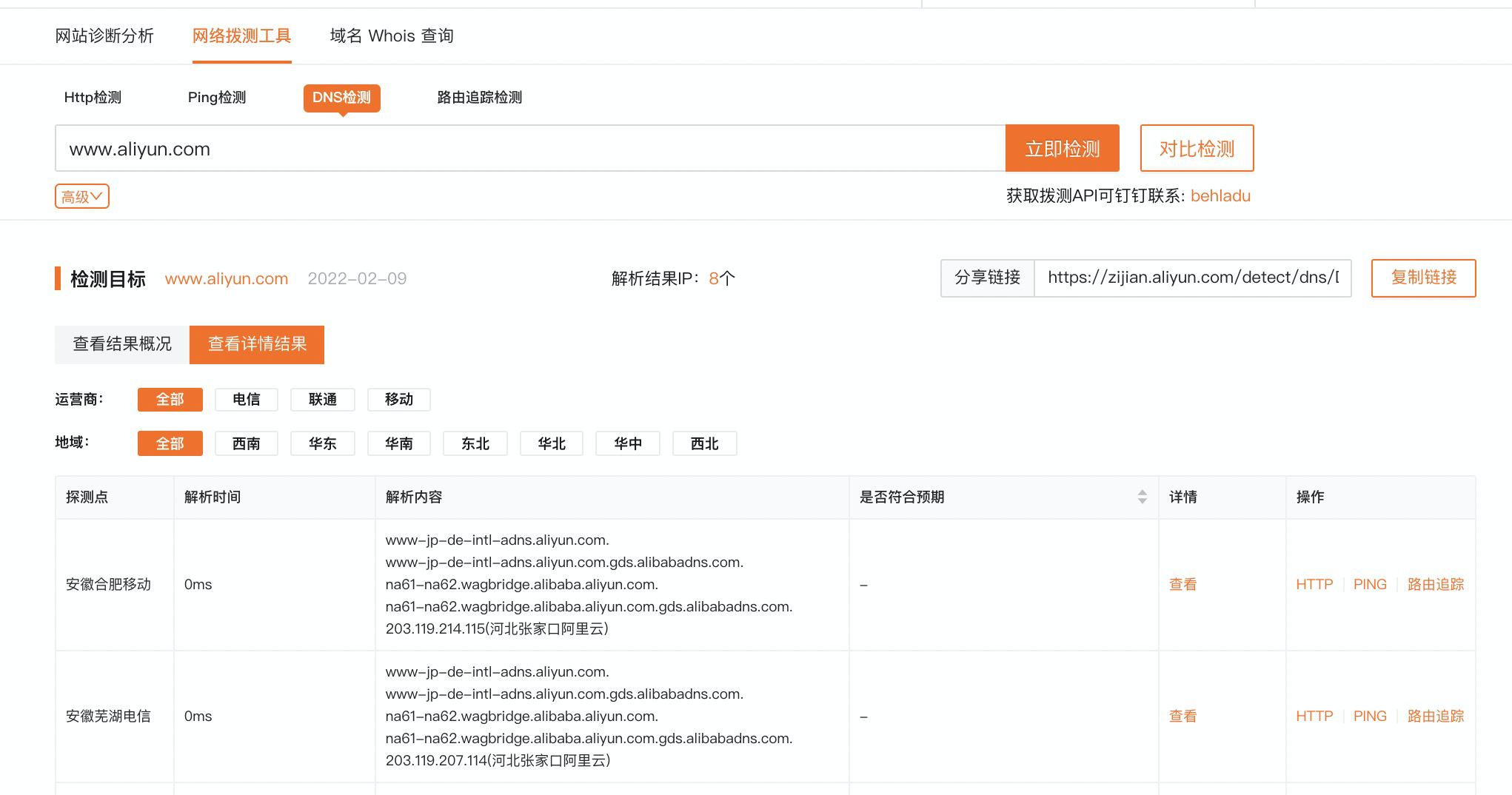Switch to 查看详情结果 view
Screen dimensions: 1512x795
tap(257, 344)
